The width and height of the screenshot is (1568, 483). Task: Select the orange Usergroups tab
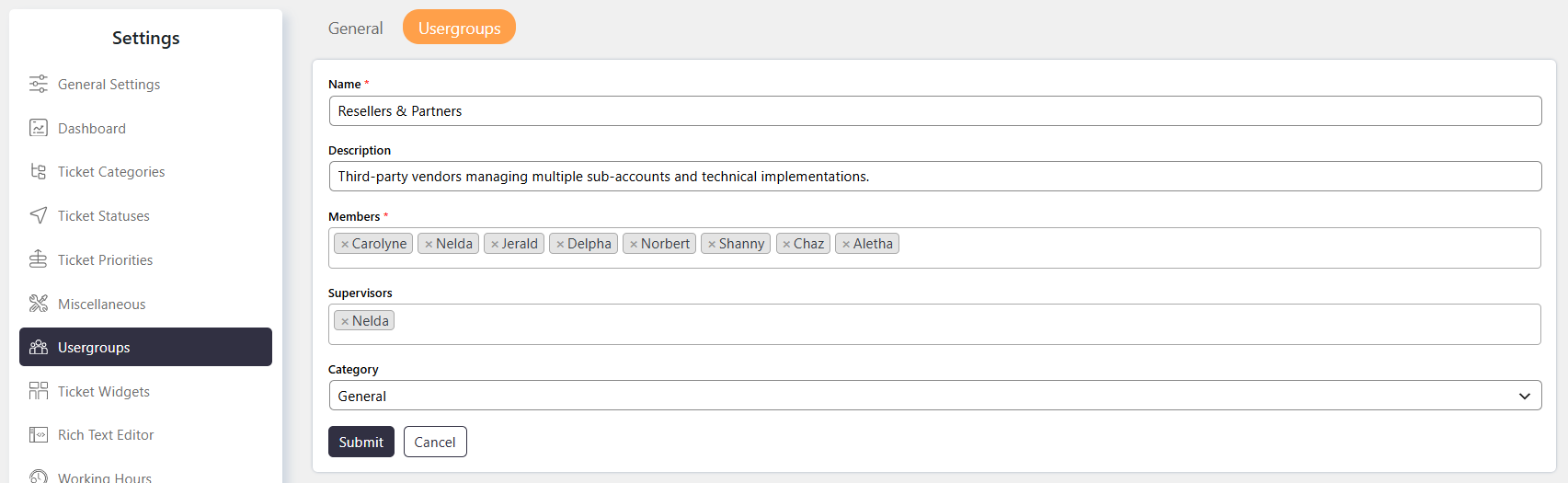(459, 28)
